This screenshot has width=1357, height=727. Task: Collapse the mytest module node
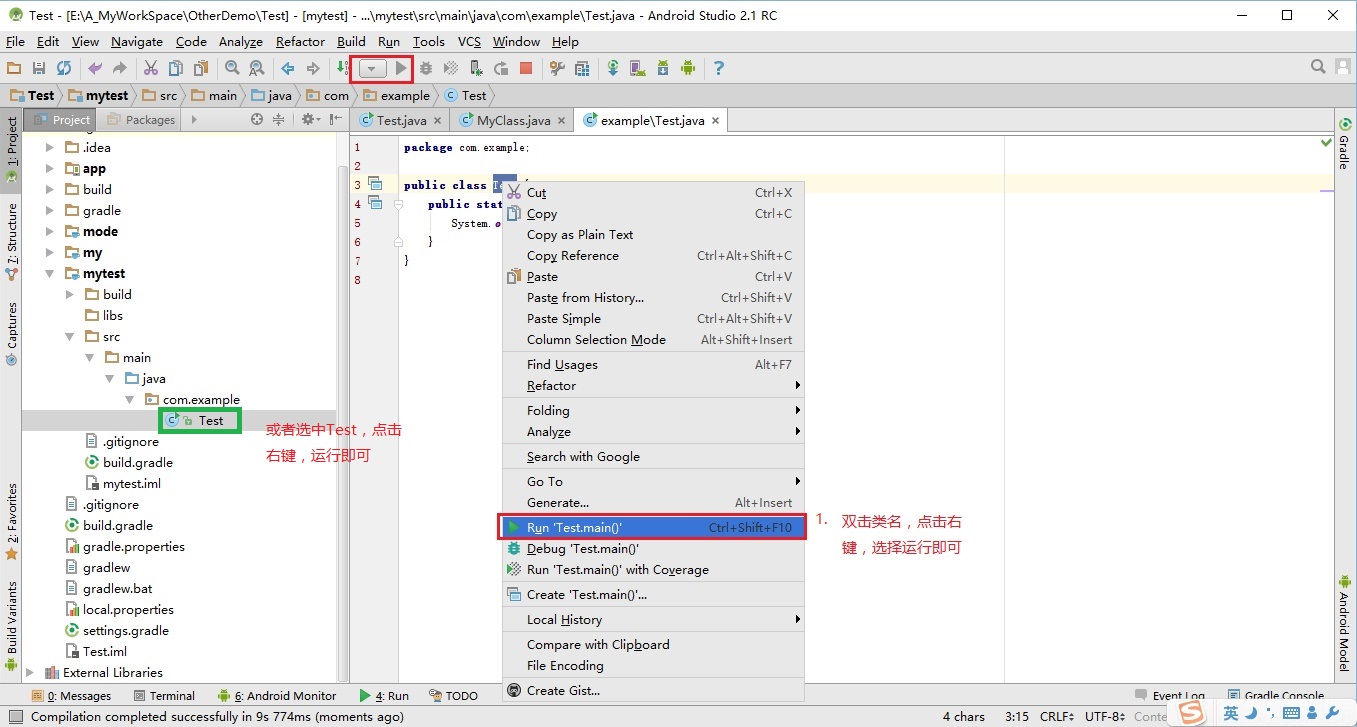[50, 274]
